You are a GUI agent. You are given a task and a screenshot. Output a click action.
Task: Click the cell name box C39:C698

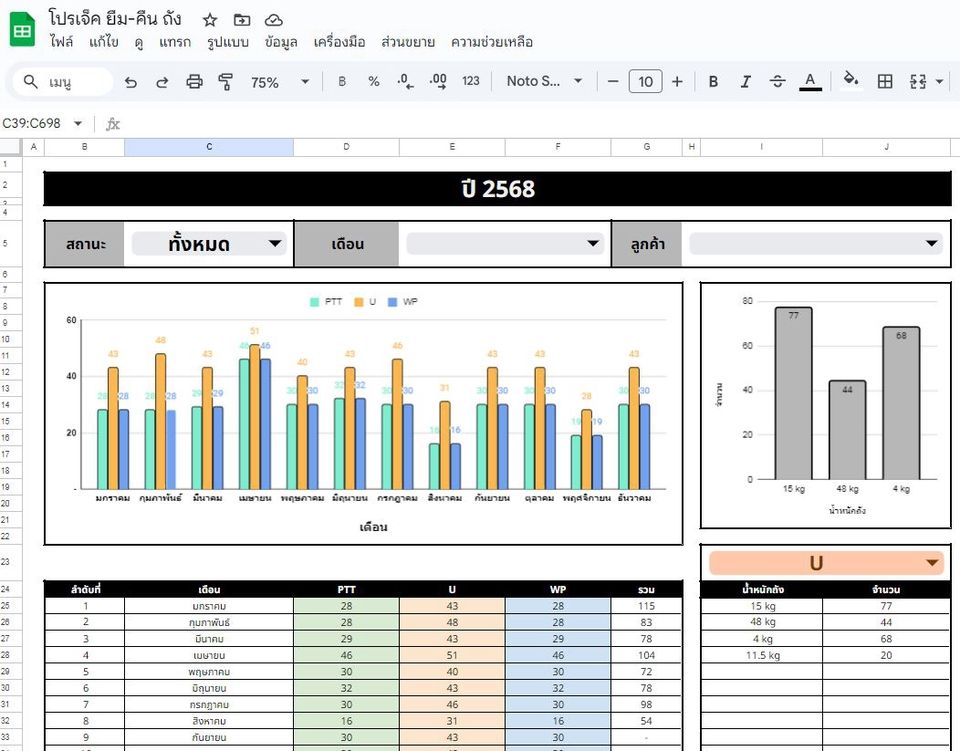[40, 124]
